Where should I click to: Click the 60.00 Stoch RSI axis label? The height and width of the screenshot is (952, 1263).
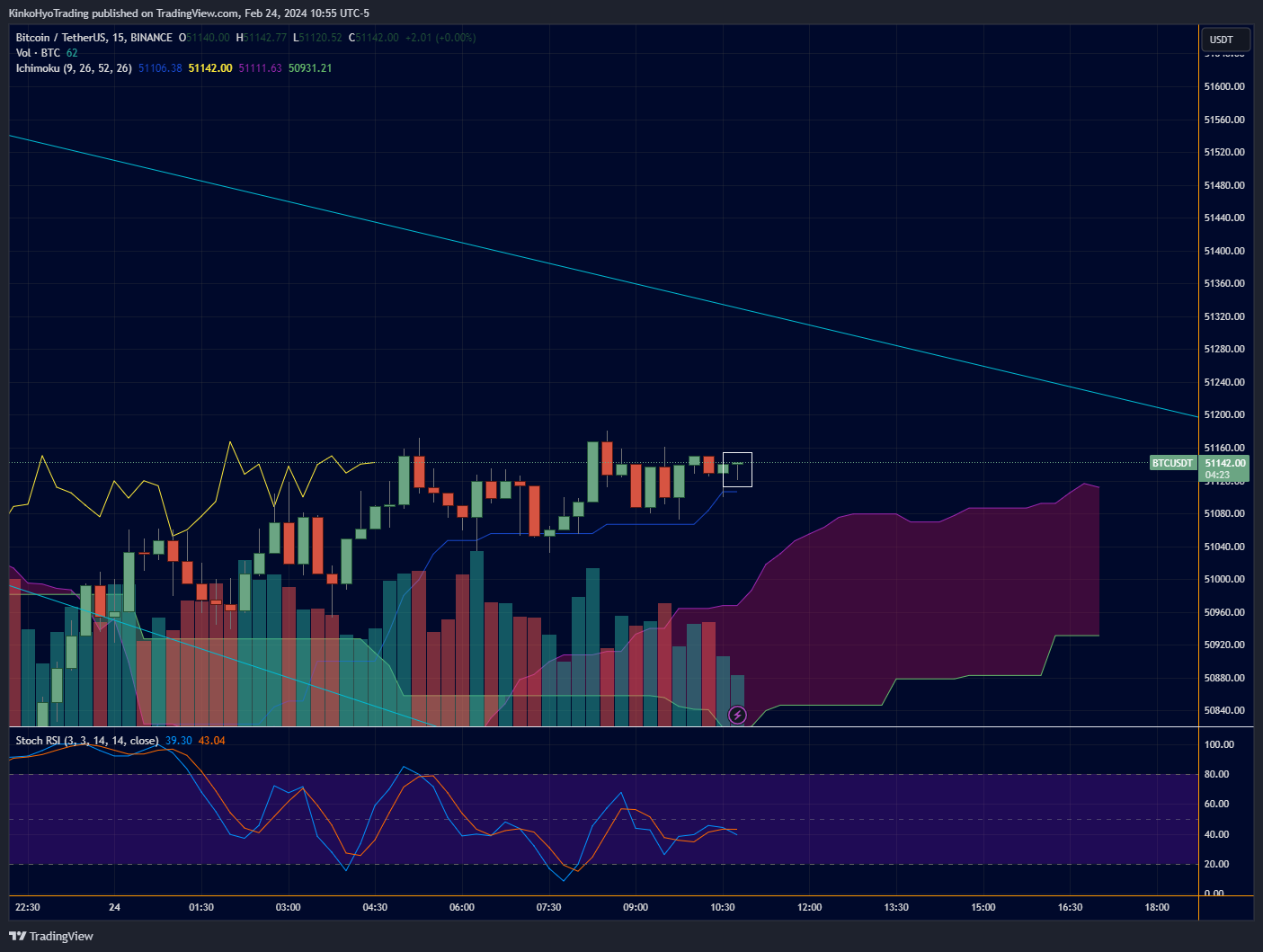[1216, 804]
